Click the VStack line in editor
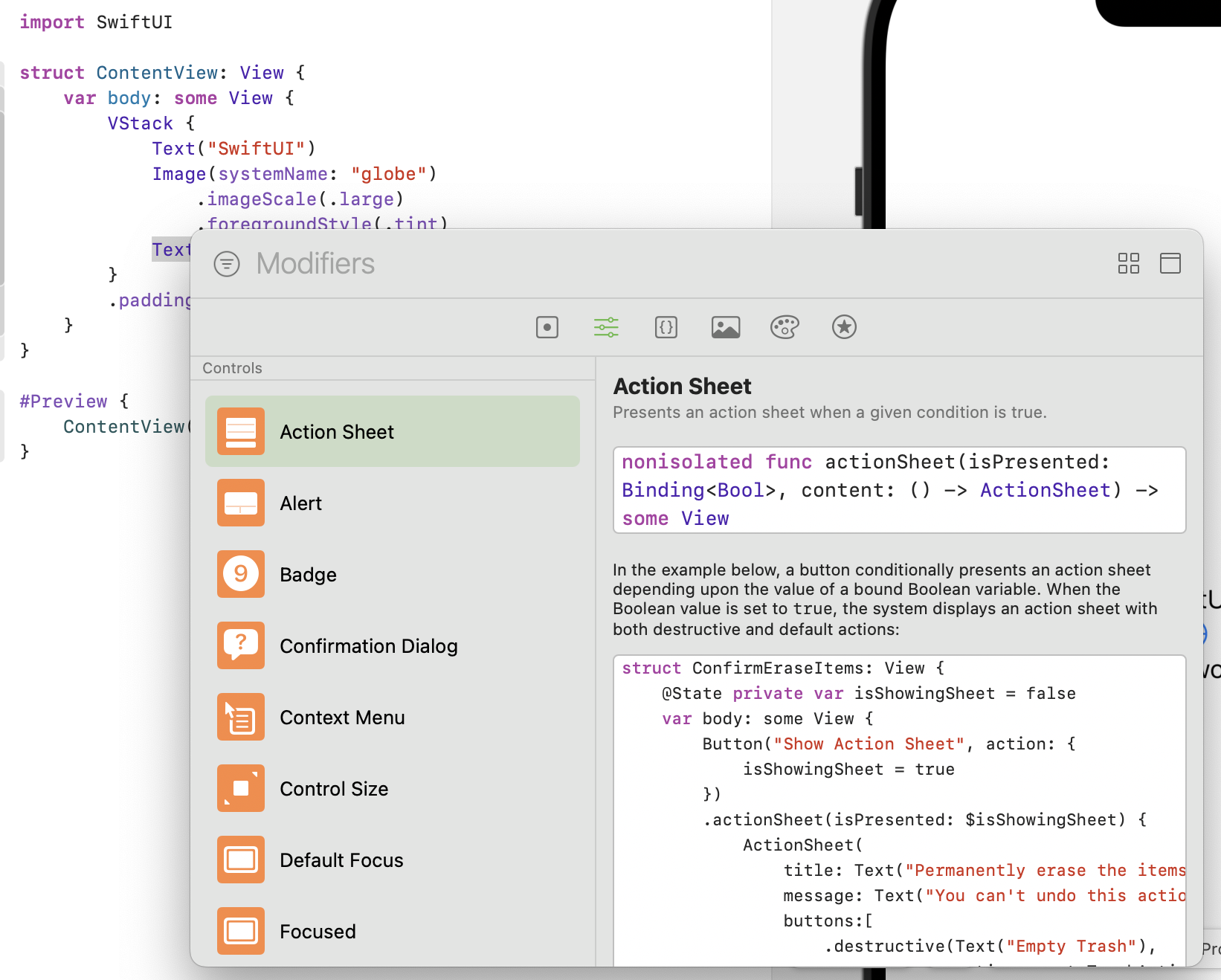 pos(151,123)
